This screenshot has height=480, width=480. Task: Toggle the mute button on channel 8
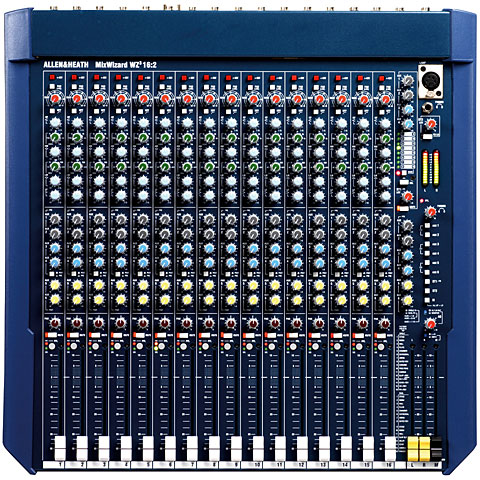[x=205, y=335]
